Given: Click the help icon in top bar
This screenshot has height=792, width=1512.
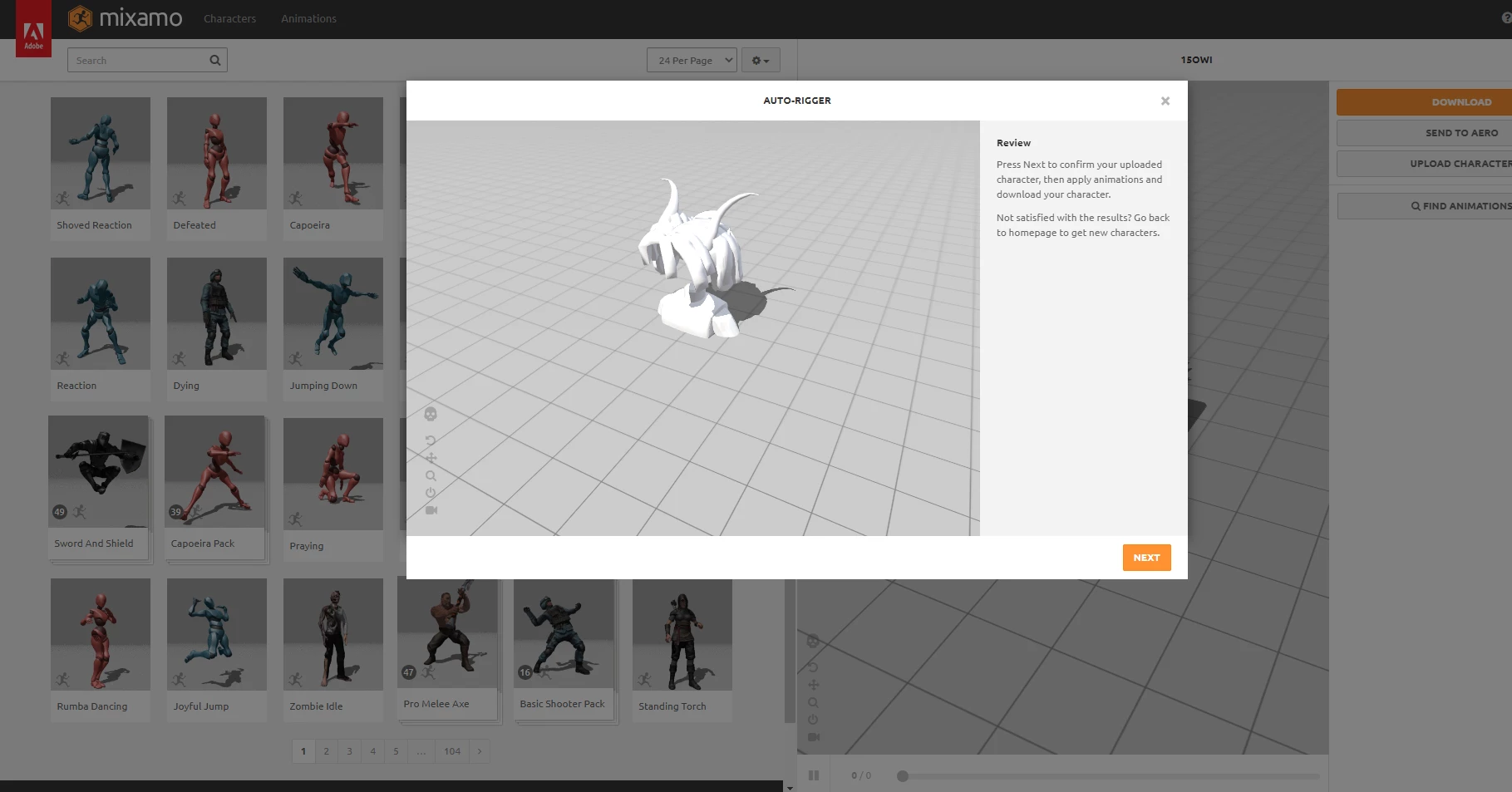Looking at the screenshot, I should pyautogui.click(x=1506, y=17).
